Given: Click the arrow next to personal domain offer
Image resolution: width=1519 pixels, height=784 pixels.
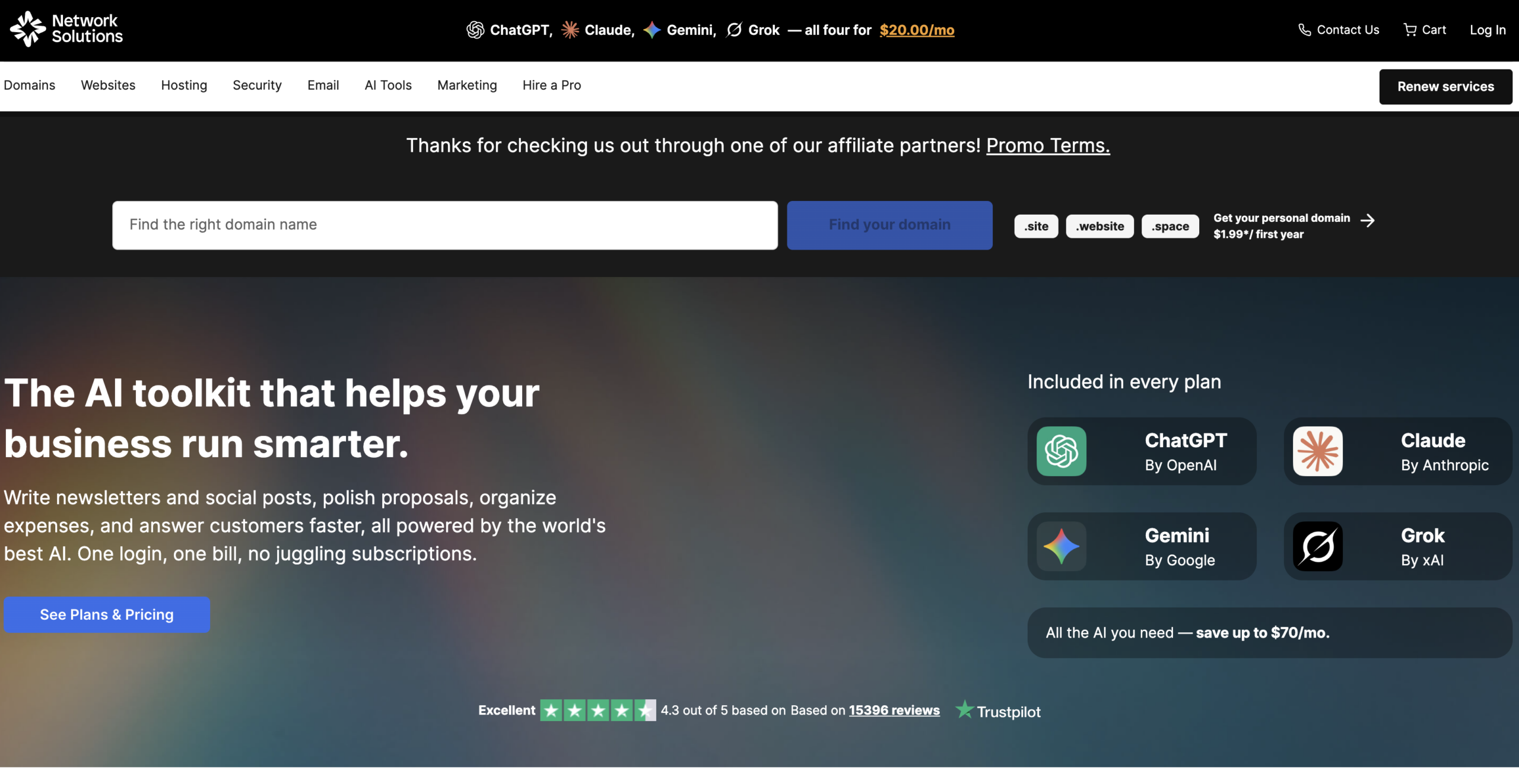Looking at the screenshot, I should pos(1368,221).
